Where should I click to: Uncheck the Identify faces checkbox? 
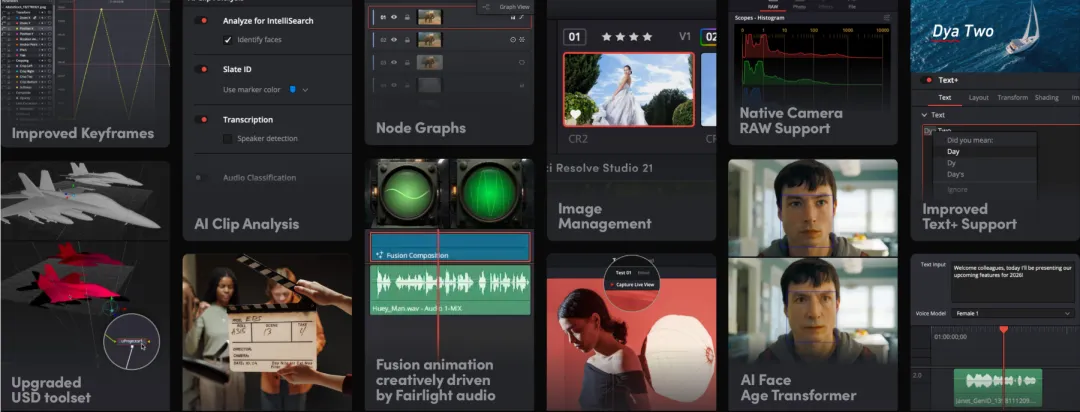coord(228,40)
